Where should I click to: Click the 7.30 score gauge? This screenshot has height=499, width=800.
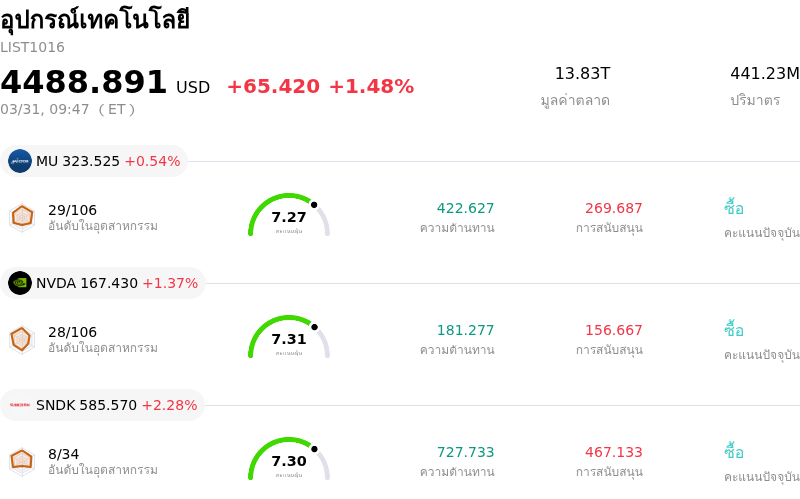click(x=289, y=460)
